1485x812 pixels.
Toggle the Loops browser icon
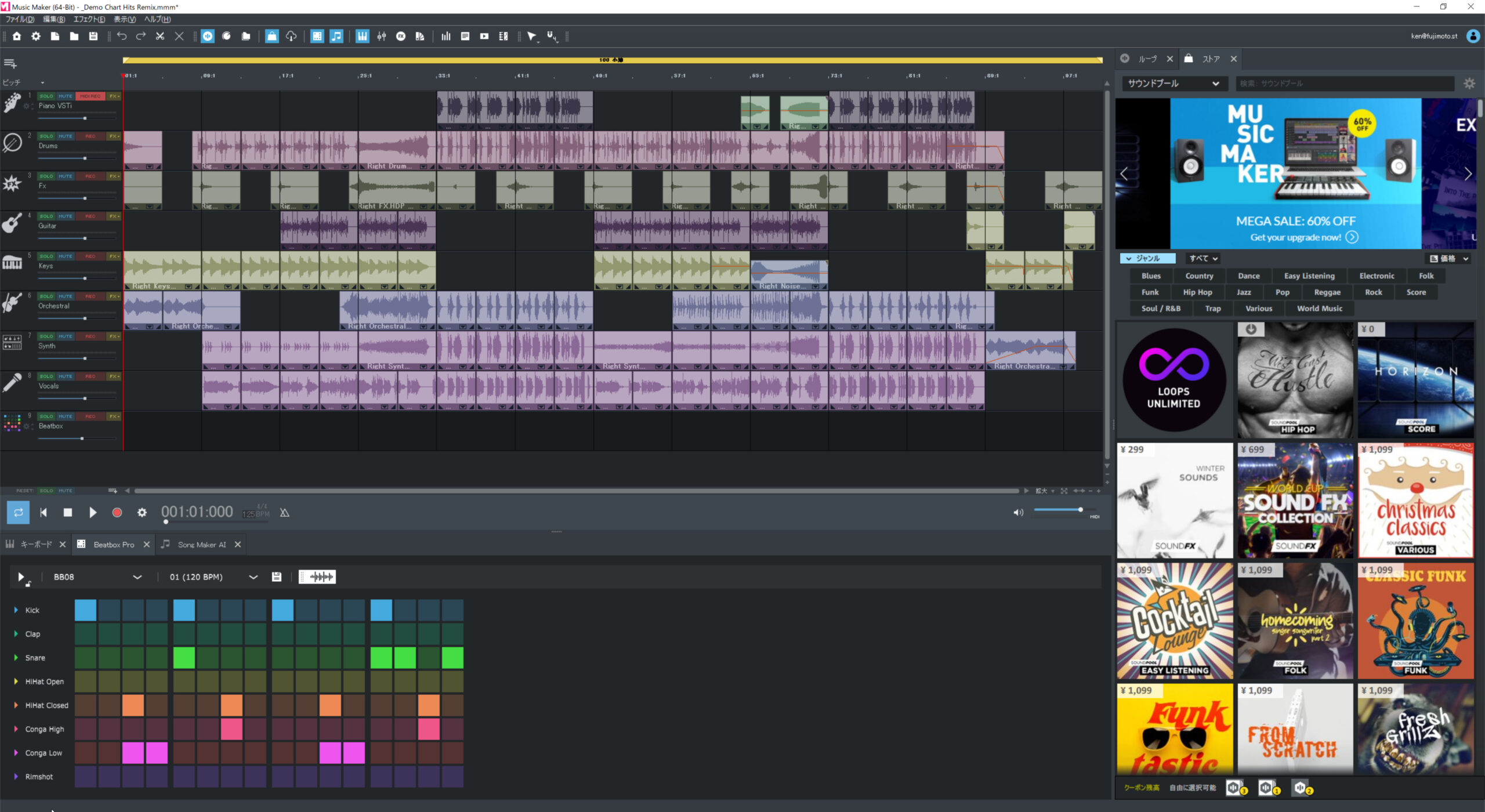[208, 36]
